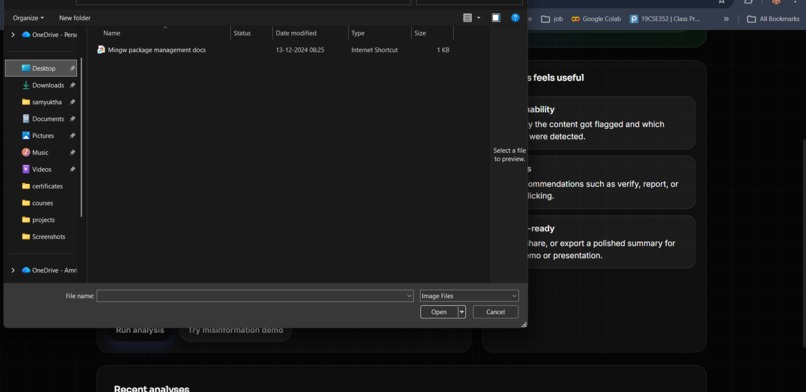The width and height of the screenshot is (806, 392).
Task: Open the Organize menu in file dialog
Action: [28, 18]
